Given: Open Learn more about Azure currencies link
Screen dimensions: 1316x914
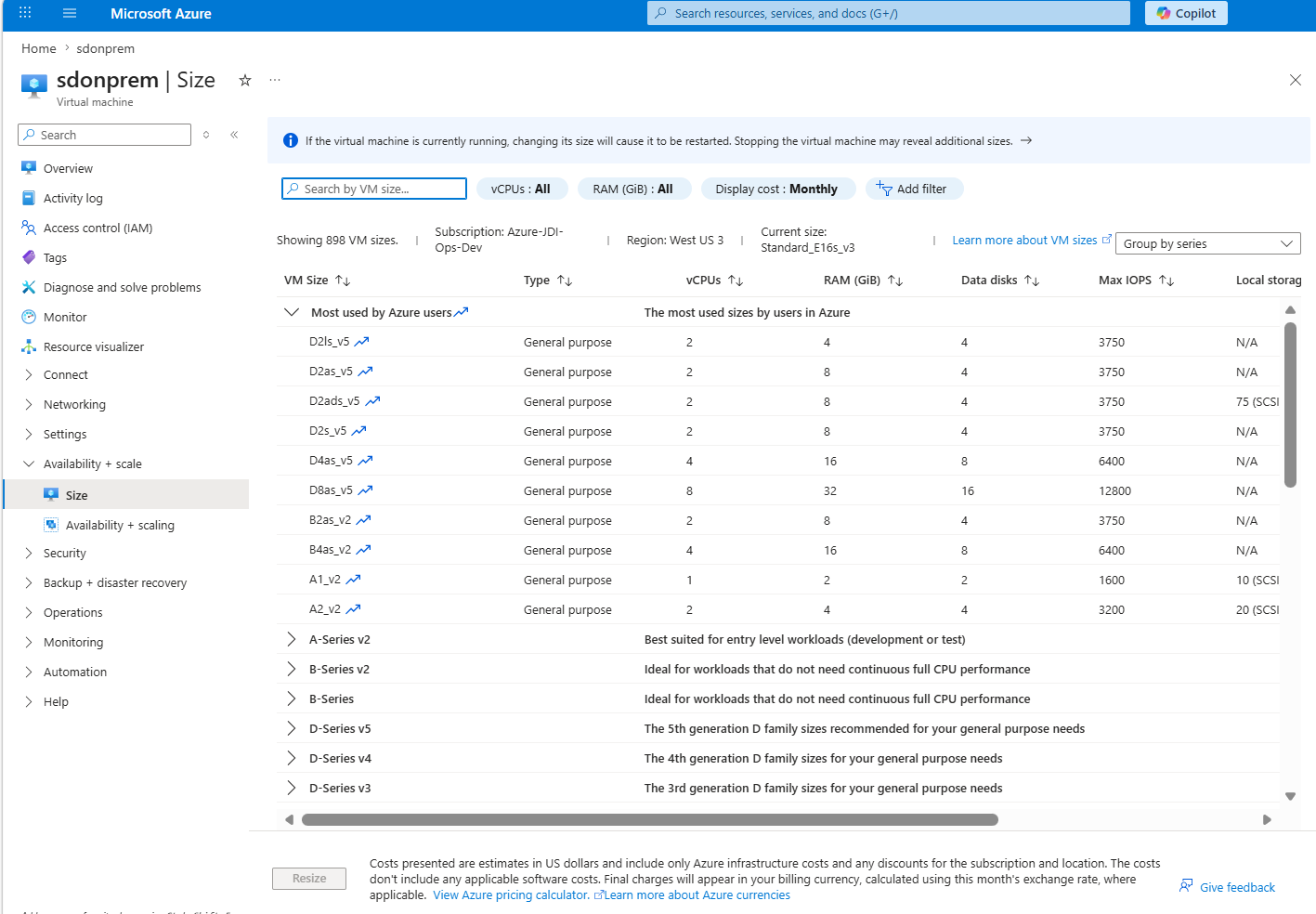Looking at the screenshot, I should [697, 895].
